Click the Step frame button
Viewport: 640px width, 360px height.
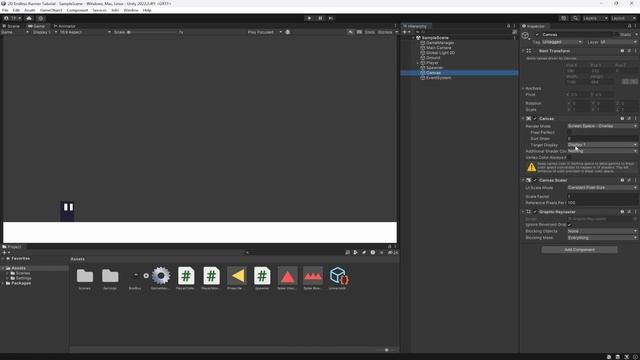pyautogui.click(x=331, y=18)
